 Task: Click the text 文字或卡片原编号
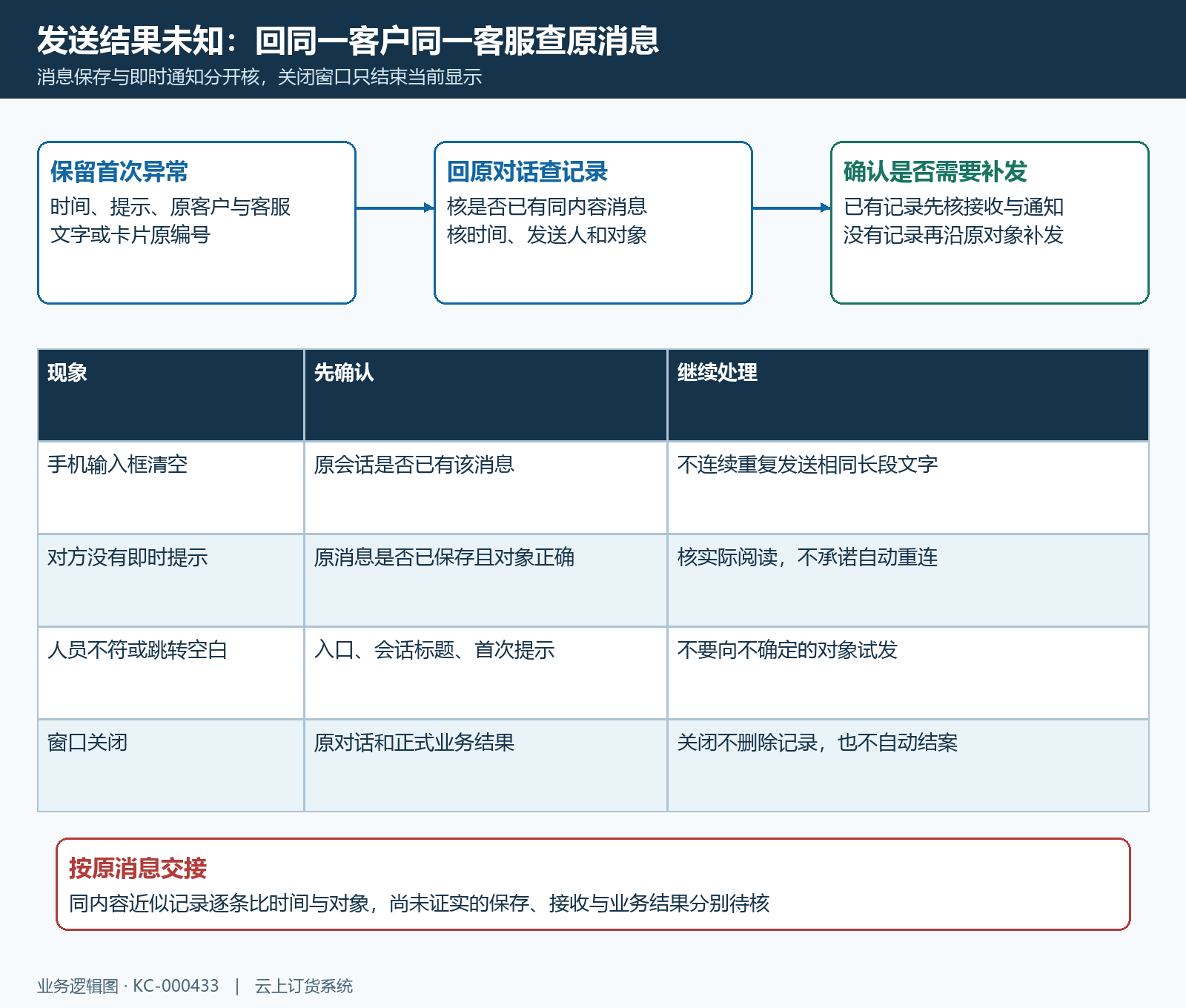click(130, 235)
